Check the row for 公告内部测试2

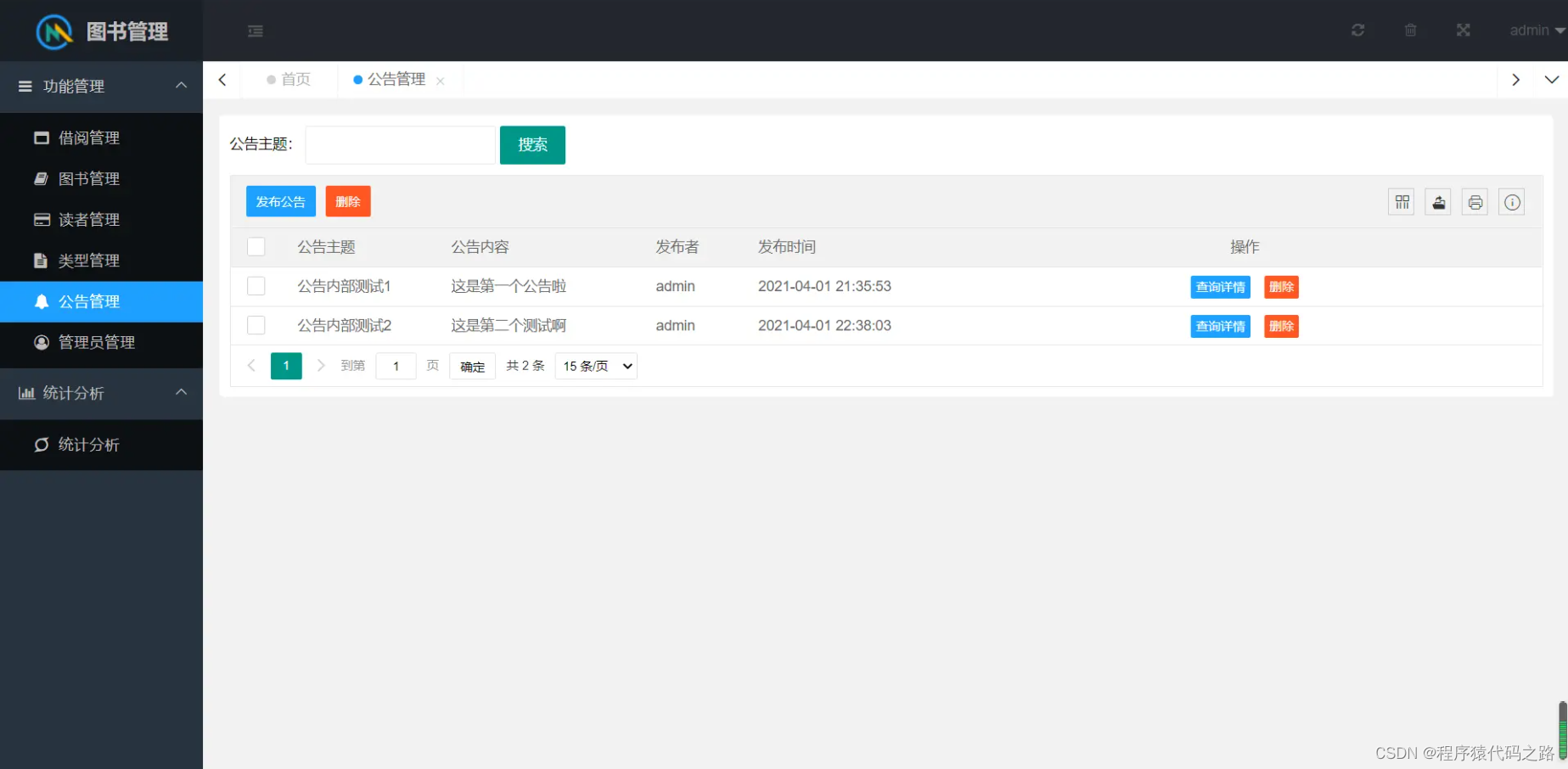(256, 325)
